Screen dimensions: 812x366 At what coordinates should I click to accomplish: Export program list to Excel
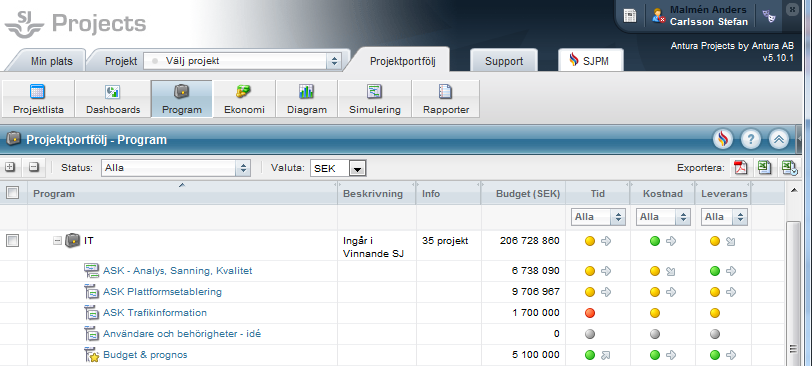(x=764, y=167)
